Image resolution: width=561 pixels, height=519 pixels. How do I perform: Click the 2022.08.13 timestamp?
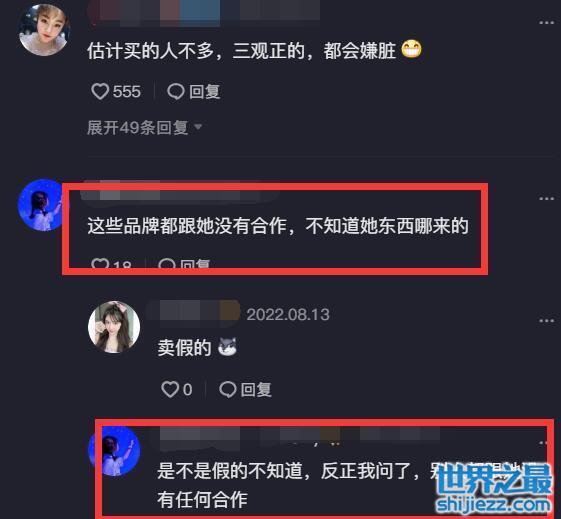click(x=288, y=315)
